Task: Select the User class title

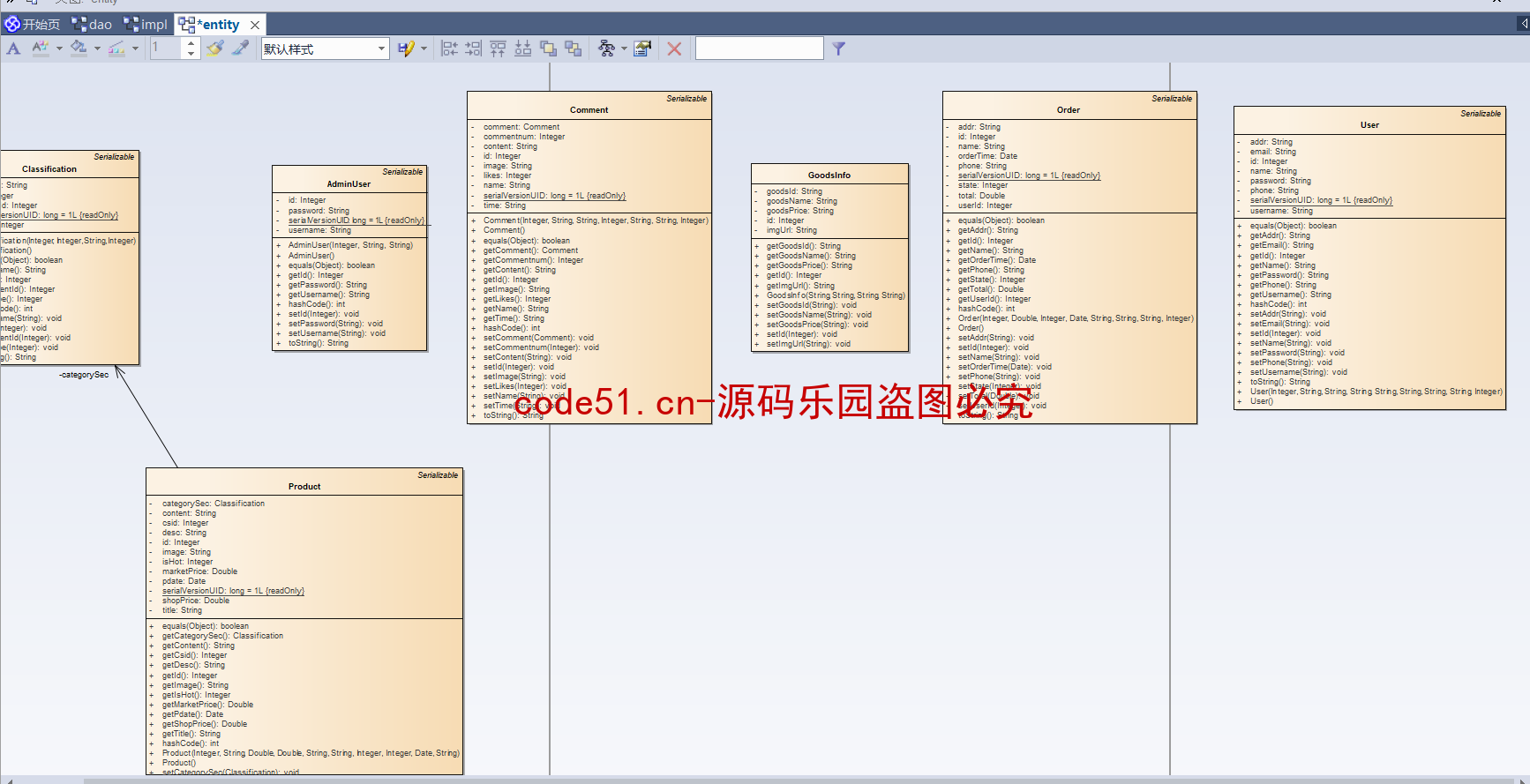Action: pyautogui.click(x=1369, y=125)
